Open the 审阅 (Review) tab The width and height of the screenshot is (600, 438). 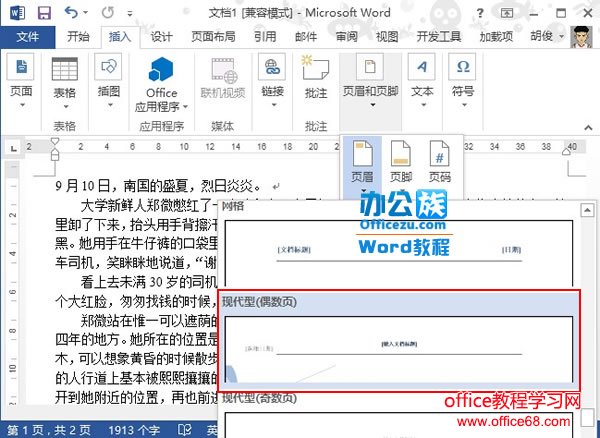[x=347, y=37]
